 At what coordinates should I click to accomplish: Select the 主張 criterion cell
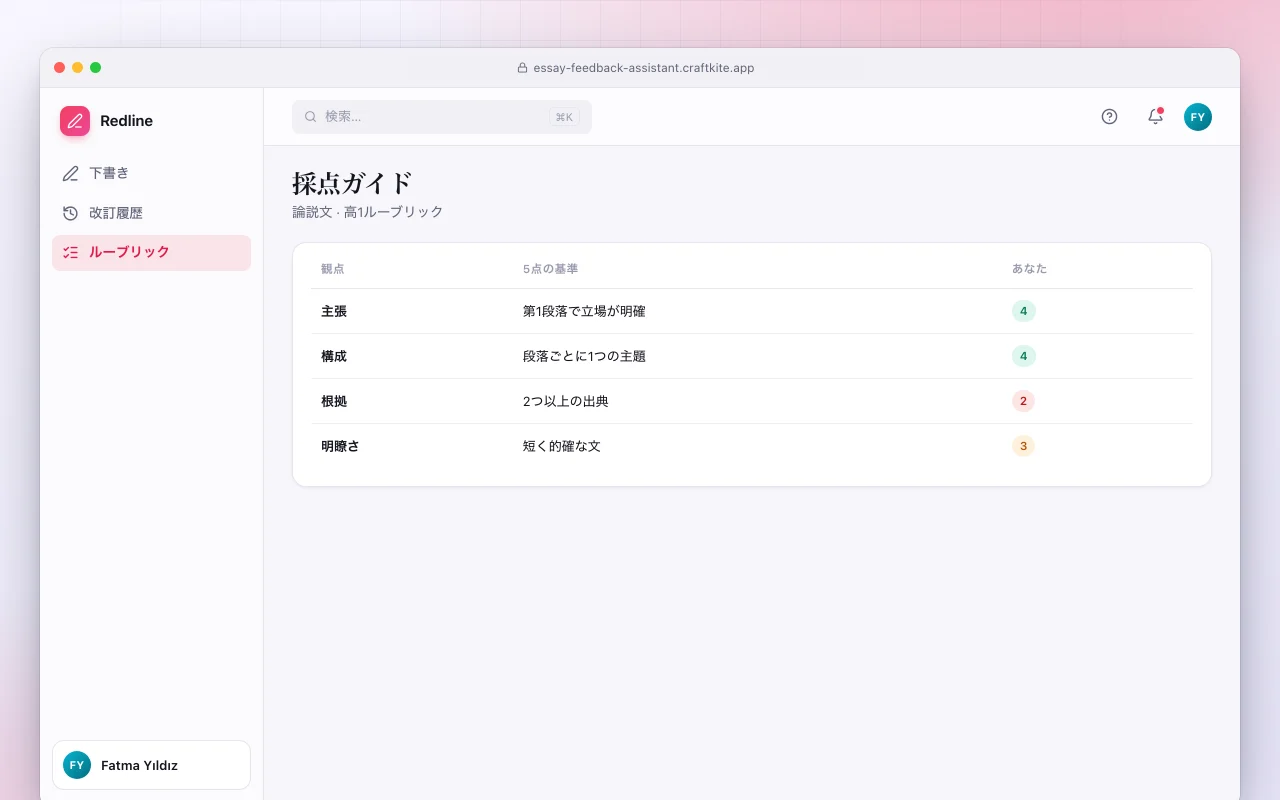(334, 311)
